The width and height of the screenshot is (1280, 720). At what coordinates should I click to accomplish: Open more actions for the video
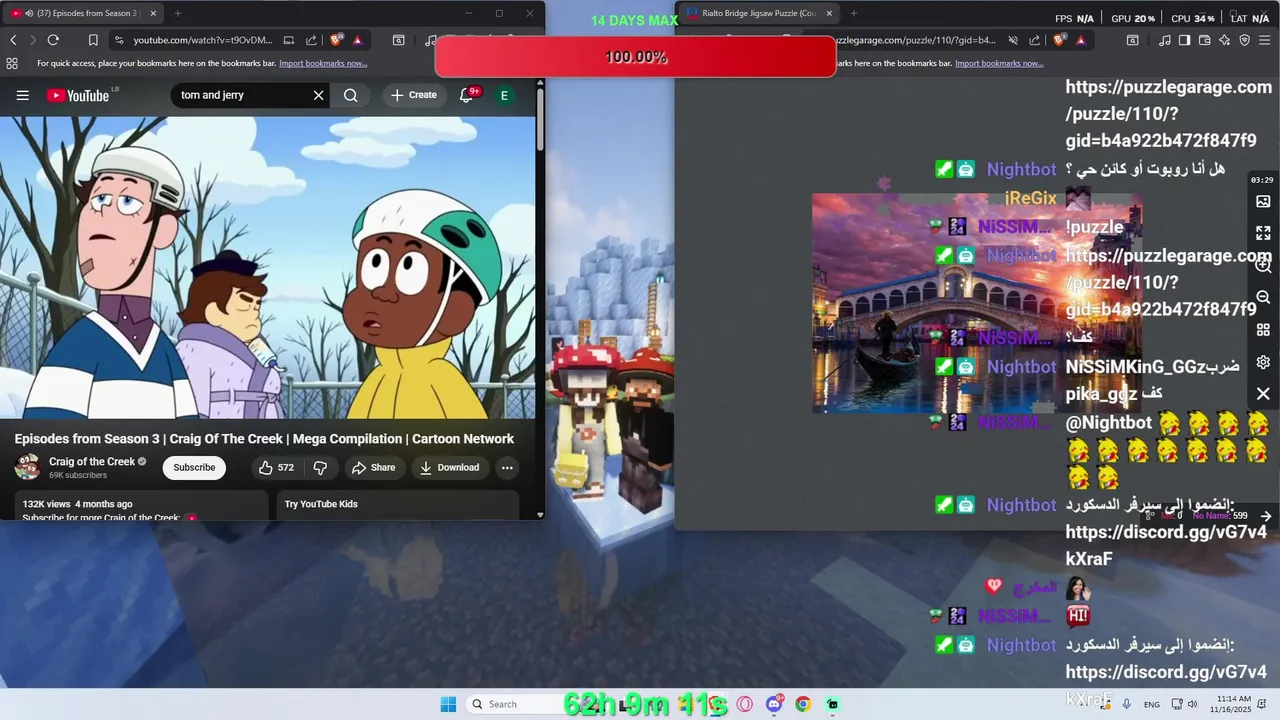507,467
